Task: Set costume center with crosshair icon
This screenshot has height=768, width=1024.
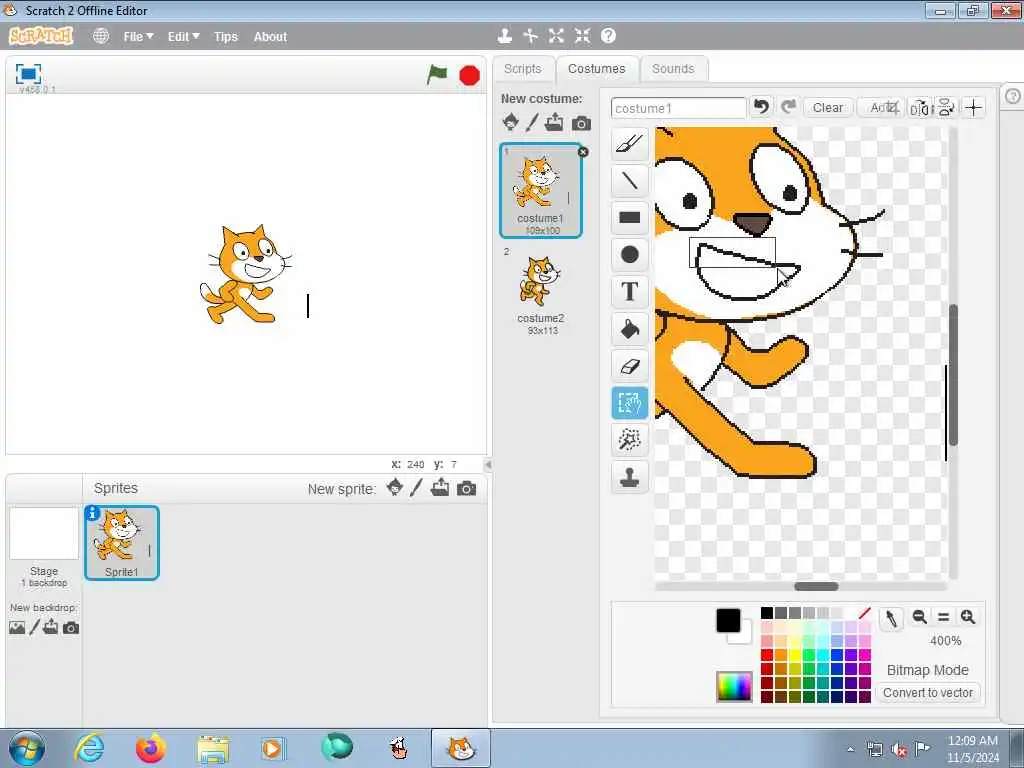Action: [974, 108]
